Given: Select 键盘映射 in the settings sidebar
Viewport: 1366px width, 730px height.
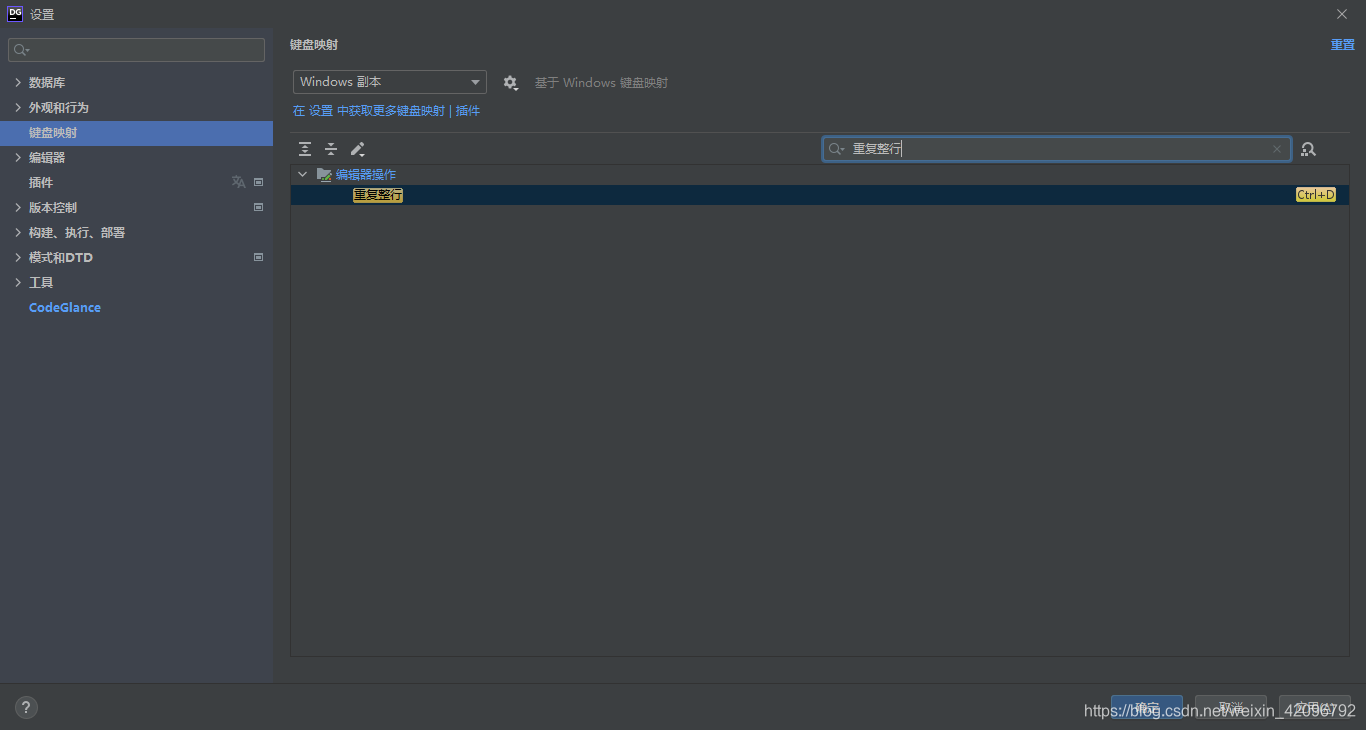Looking at the screenshot, I should 136,133.
